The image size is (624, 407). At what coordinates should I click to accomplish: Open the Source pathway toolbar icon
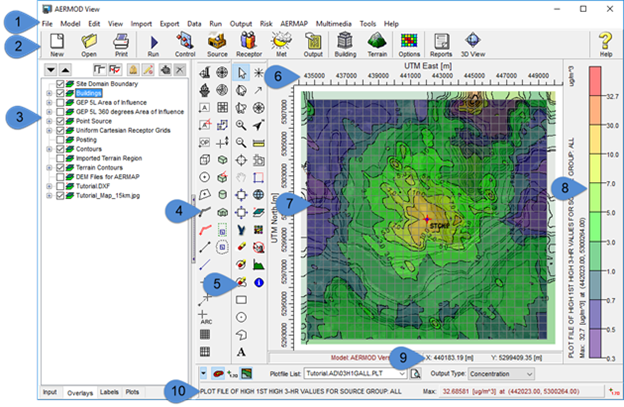point(217,45)
